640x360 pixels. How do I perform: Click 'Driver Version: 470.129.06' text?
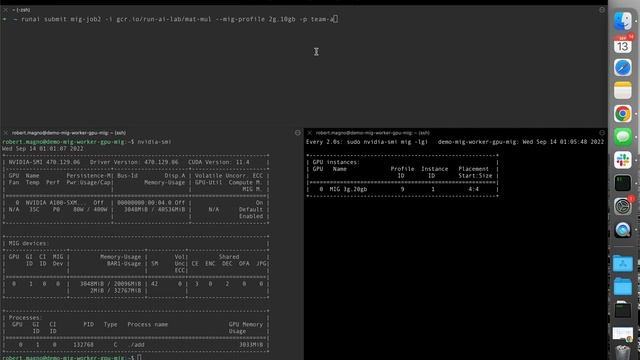(x=134, y=162)
